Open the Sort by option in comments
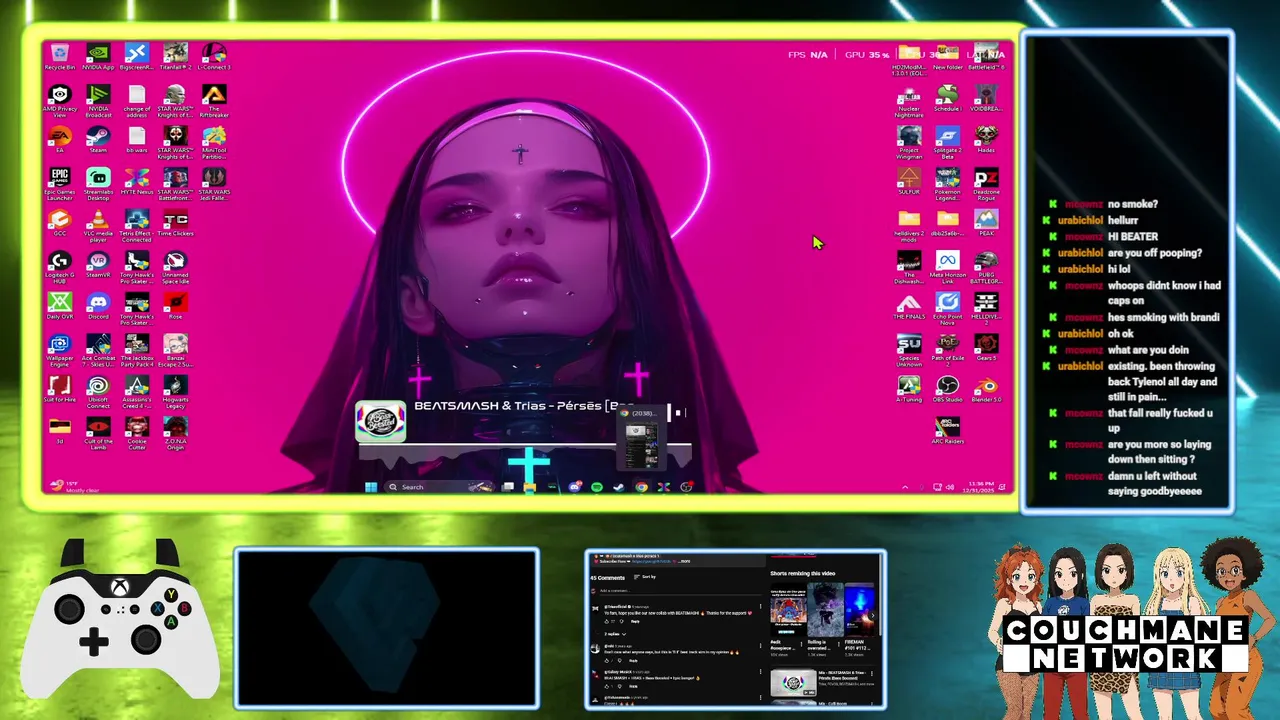This screenshot has width=1280, height=720. [646, 577]
